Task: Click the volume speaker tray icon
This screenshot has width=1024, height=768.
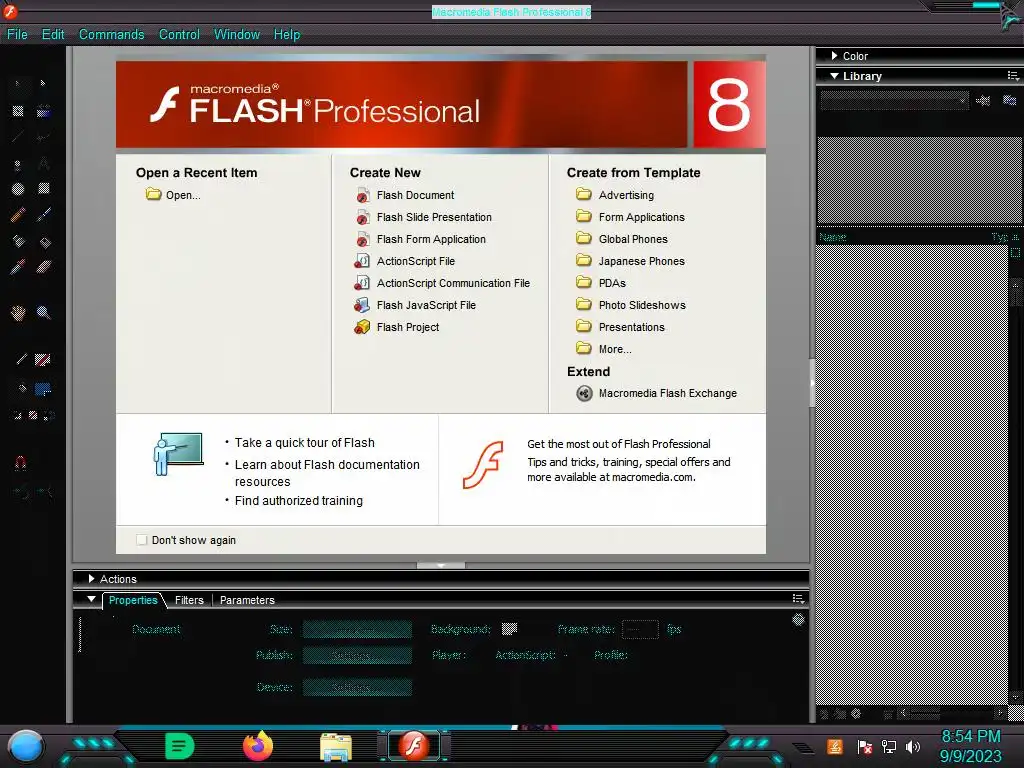Action: tap(913, 746)
